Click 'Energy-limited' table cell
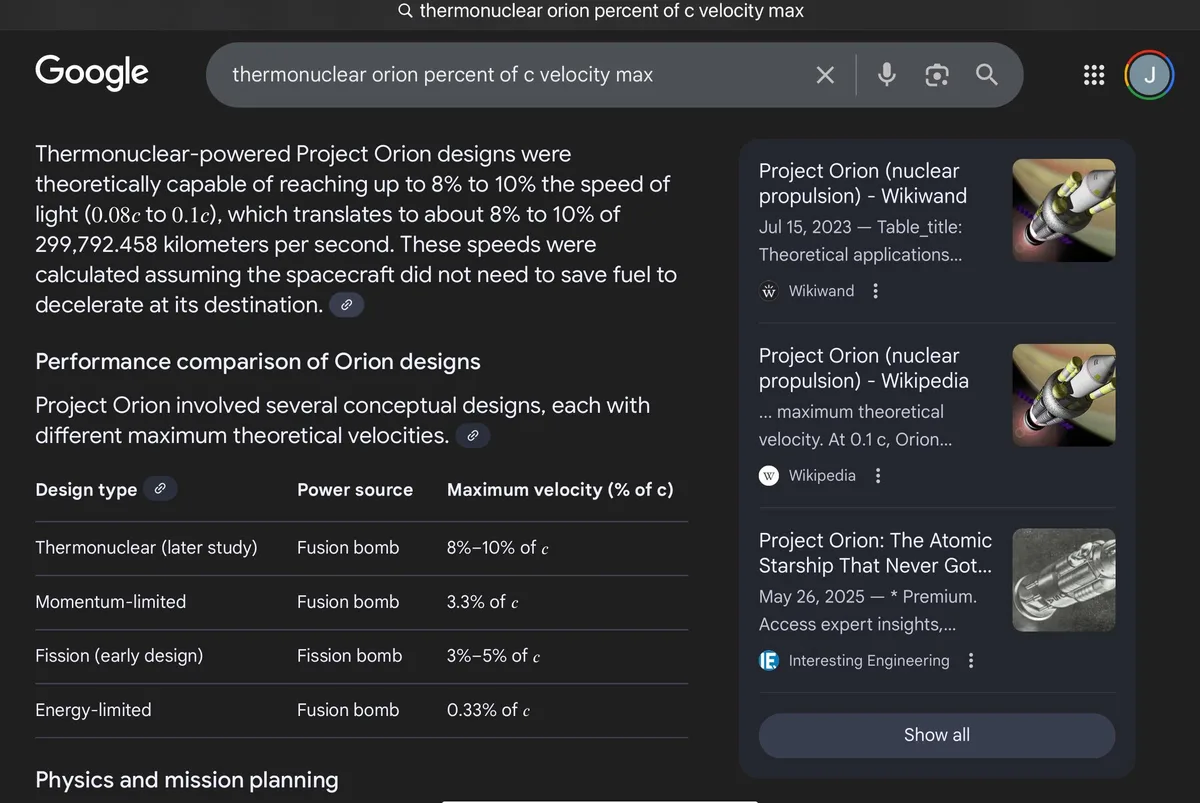 point(93,710)
